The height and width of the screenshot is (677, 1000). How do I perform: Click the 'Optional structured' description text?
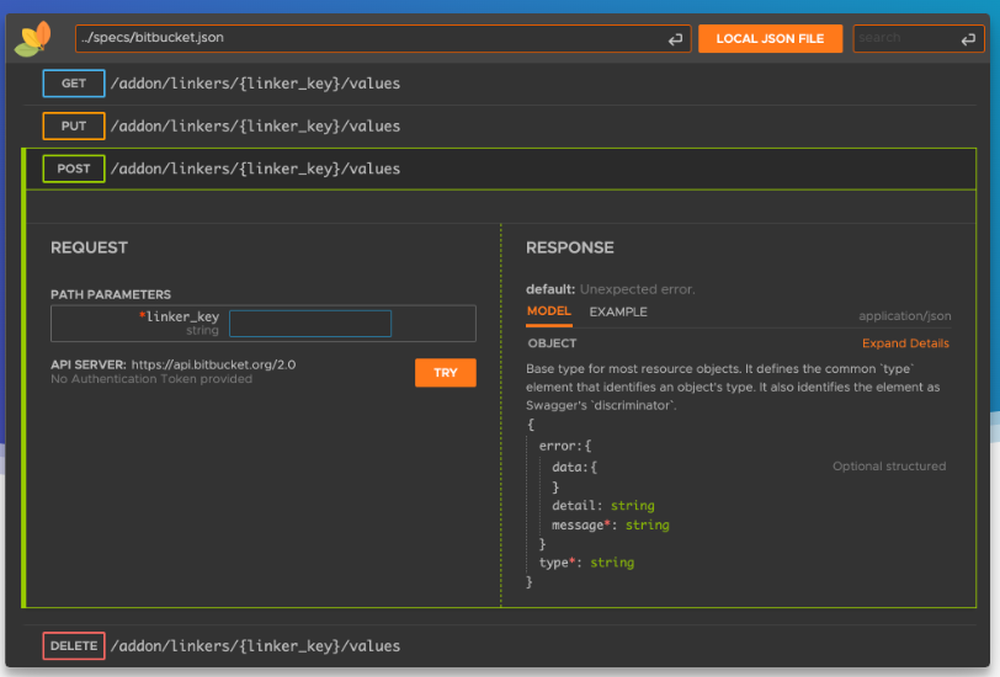pos(889,467)
